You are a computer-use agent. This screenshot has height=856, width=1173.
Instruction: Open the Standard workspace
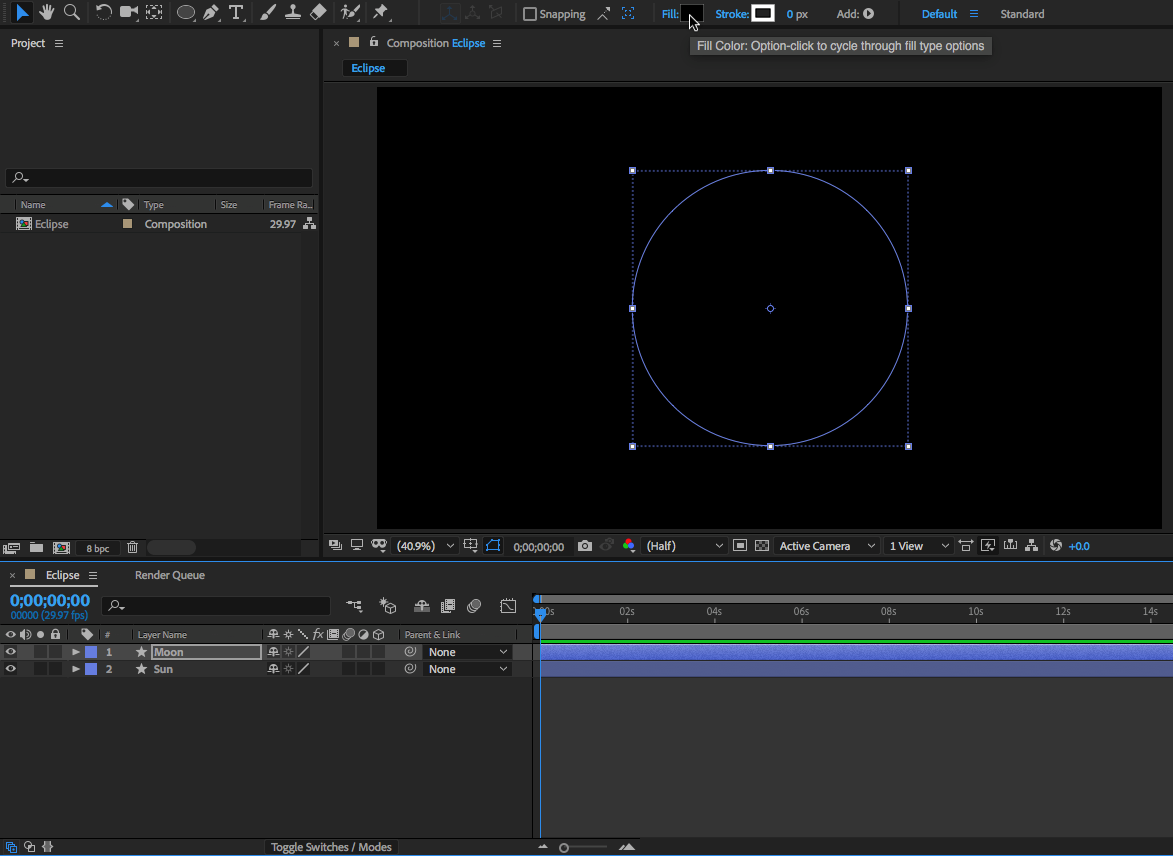(1022, 14)
